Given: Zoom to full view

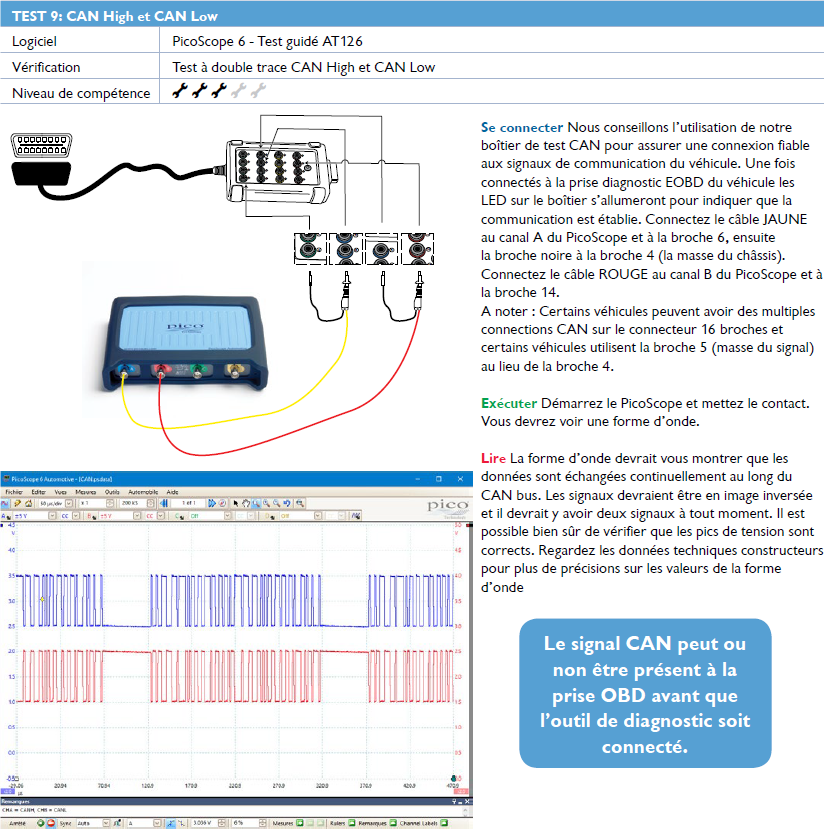Looking at the screenshot, I should point(300,503).
